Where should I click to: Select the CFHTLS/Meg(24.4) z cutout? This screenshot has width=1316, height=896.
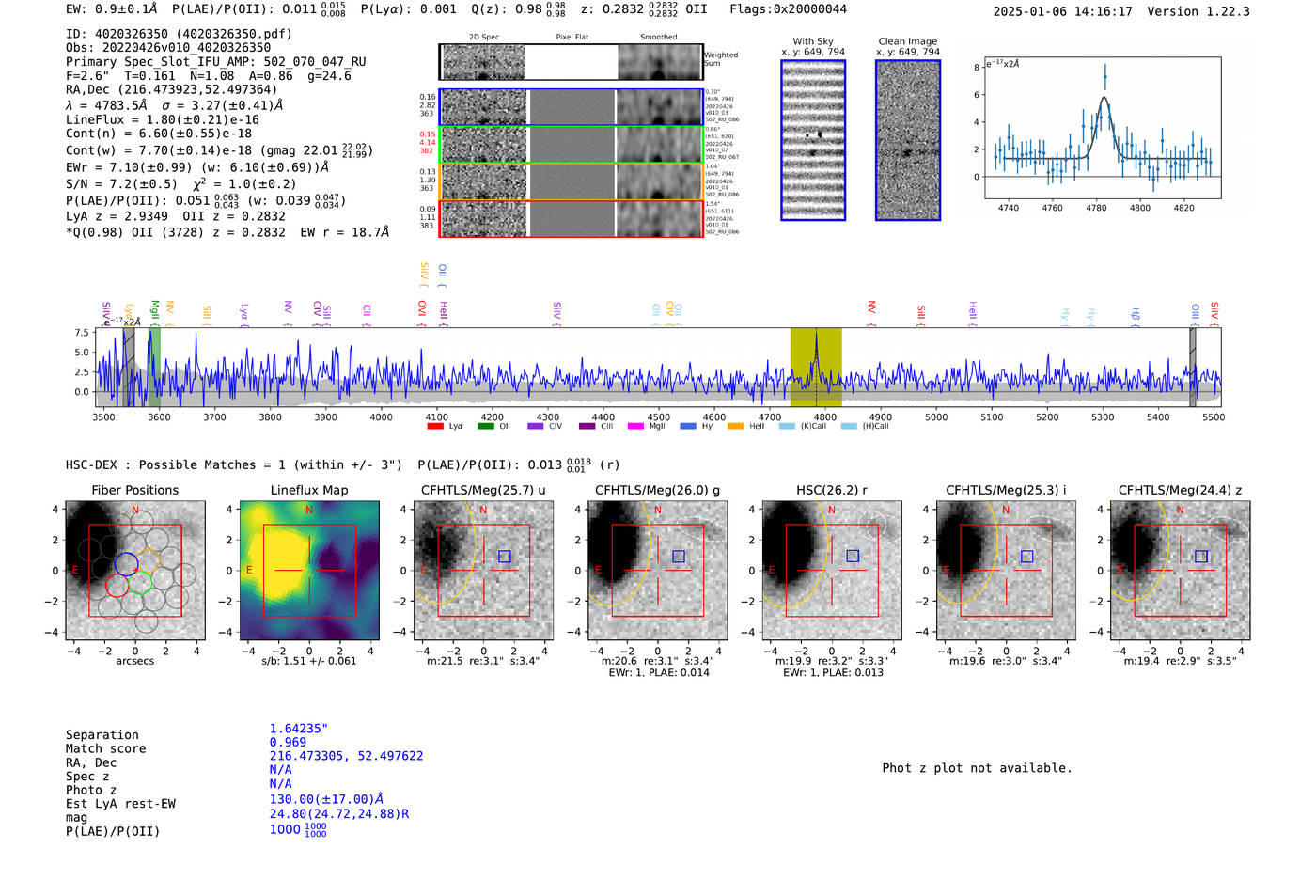(x=1181, y=570)
